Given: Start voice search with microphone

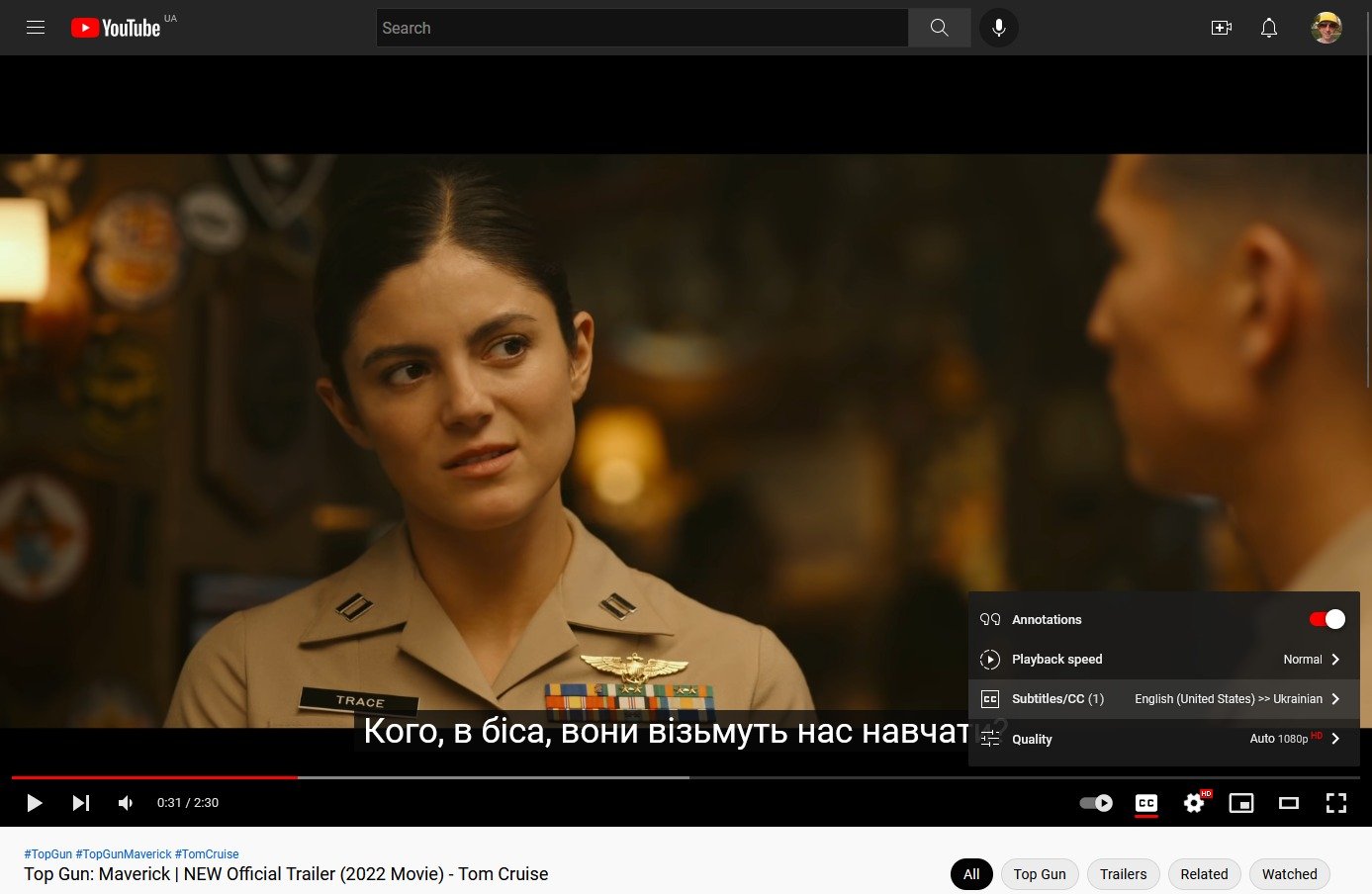Looking at the screenshot, I should coord(999,28).
